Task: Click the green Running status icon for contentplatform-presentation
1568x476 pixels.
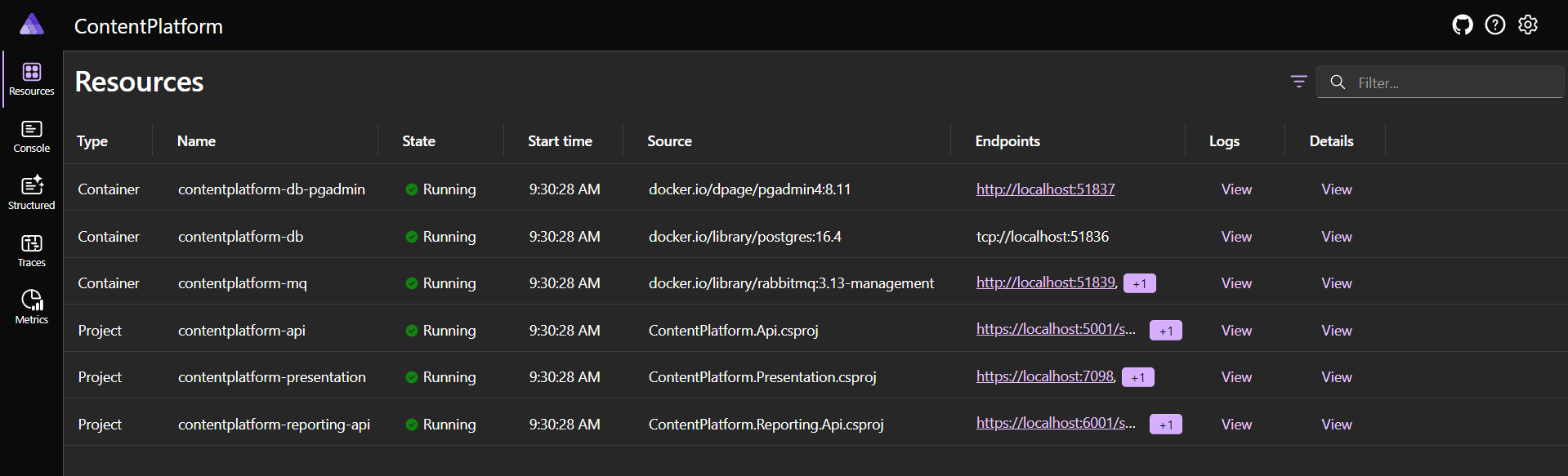Action: [412, 377]
